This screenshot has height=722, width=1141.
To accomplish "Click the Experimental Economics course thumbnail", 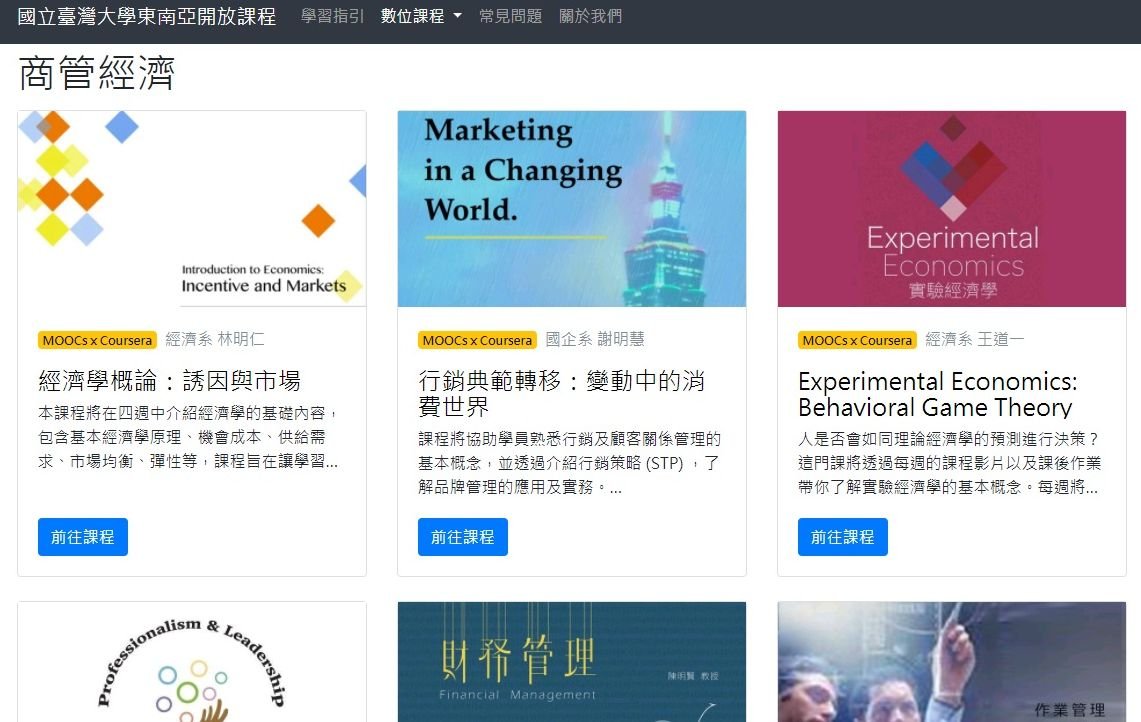I will pyautogui.click(x=952, y=209).
